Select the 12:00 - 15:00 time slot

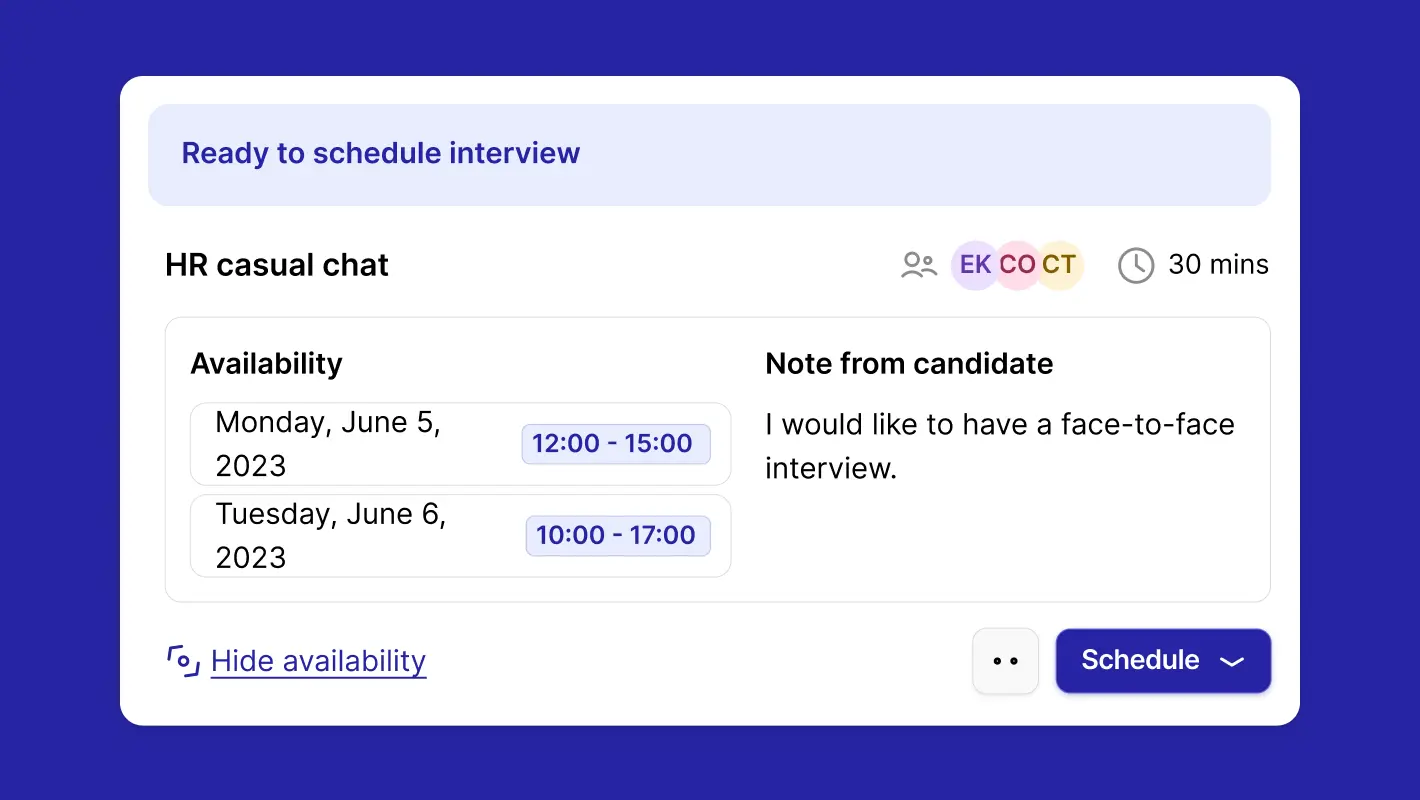click(x=616, y=444)
